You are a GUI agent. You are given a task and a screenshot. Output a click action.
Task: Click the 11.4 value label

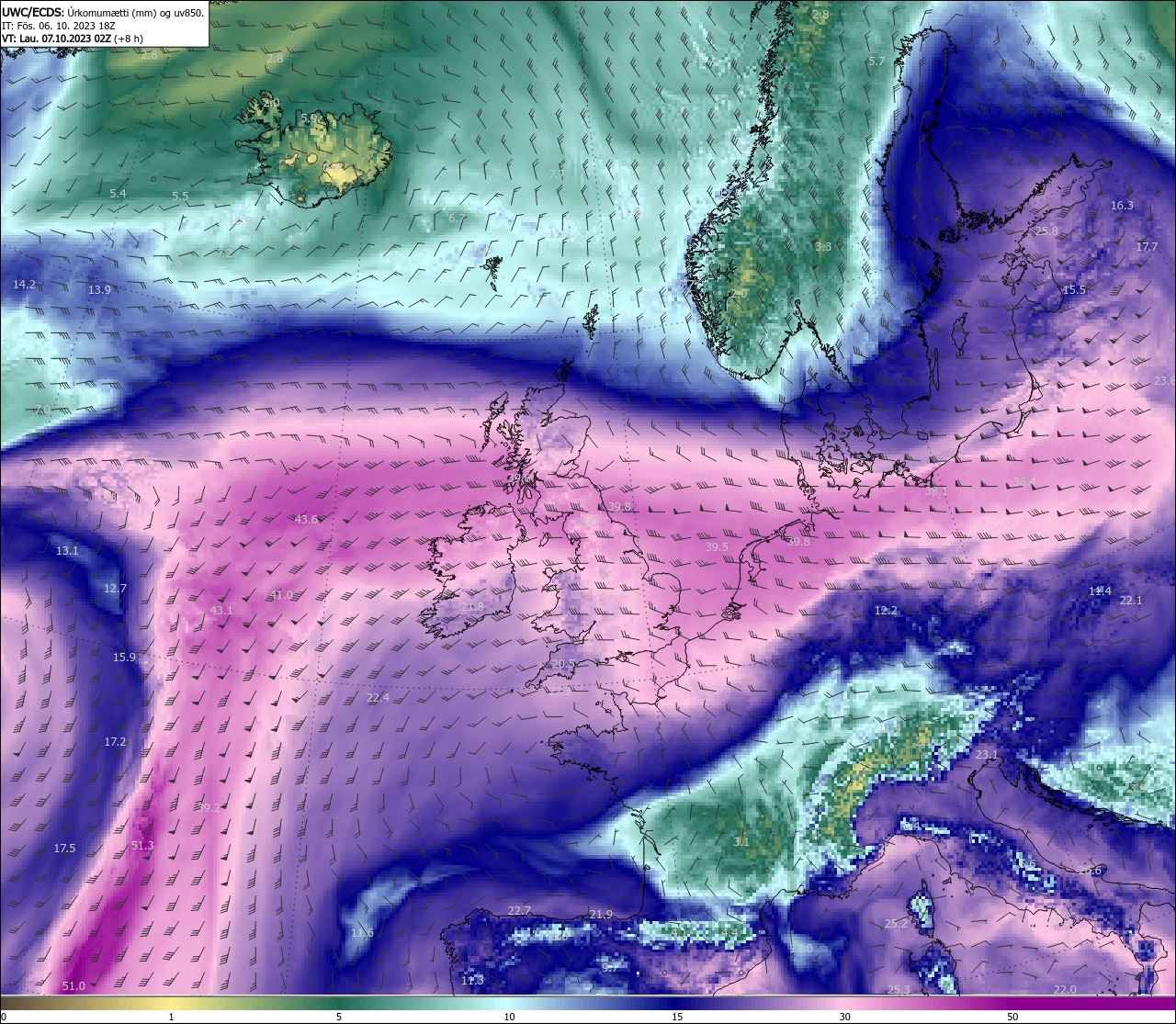(1100, 591)
